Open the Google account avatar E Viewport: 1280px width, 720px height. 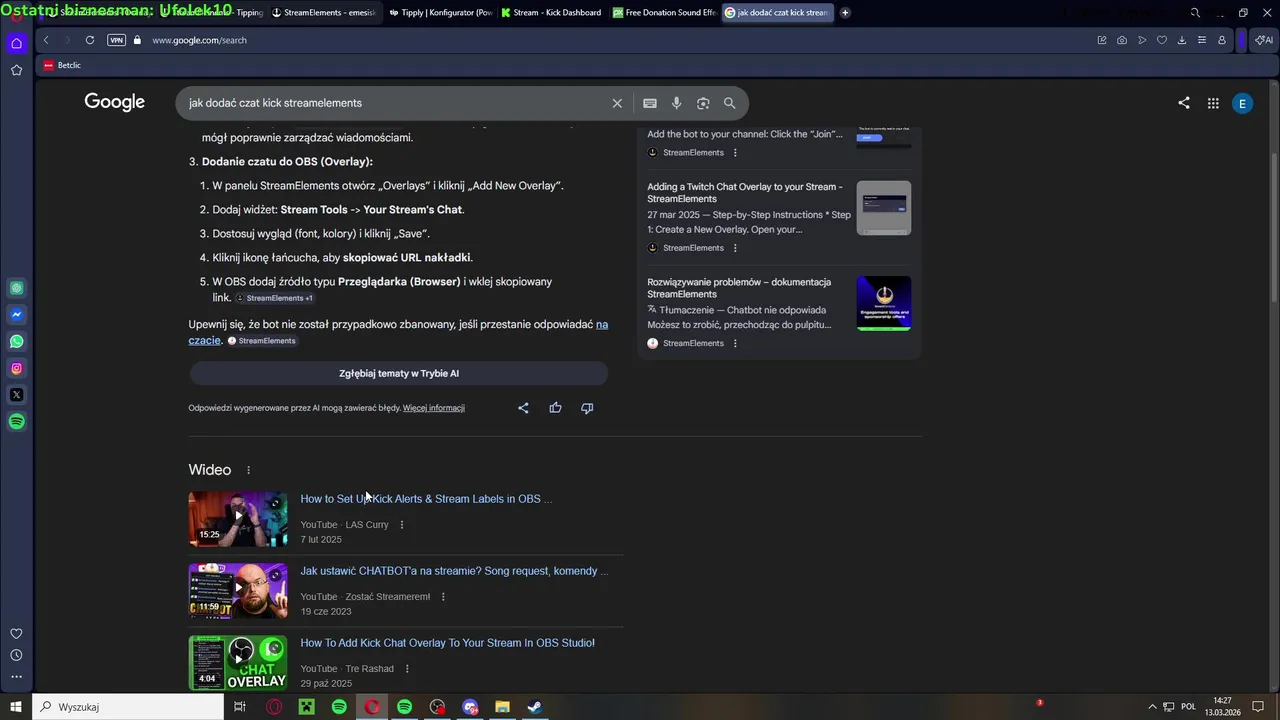1243,103
